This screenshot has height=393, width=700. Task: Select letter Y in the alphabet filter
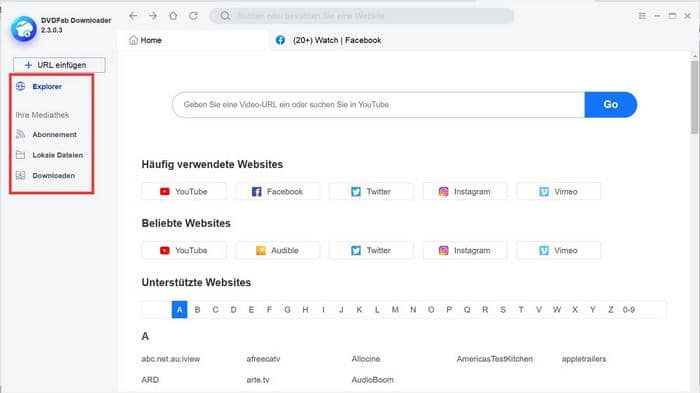point(593,309)
